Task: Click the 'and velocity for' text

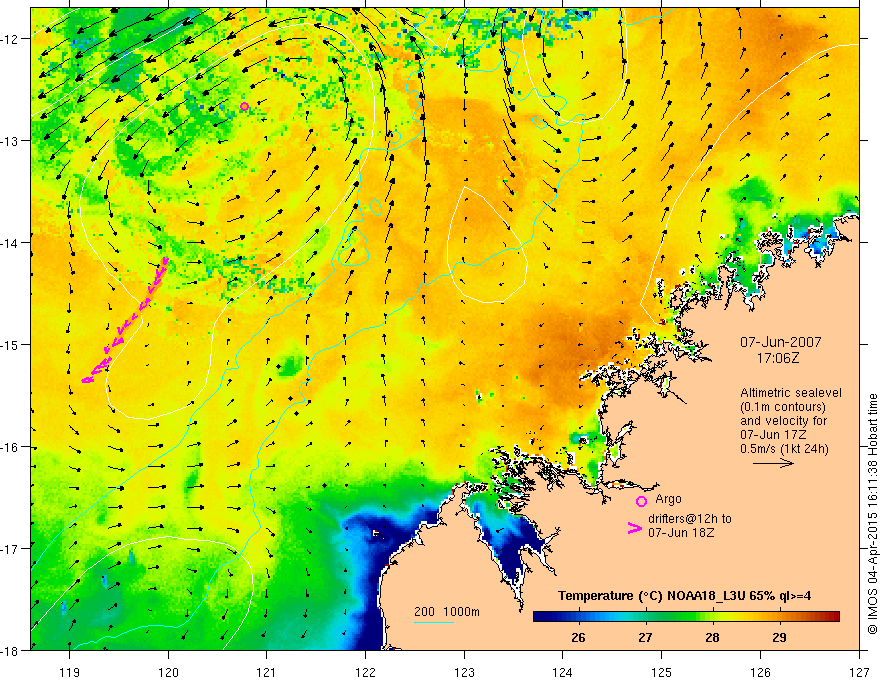Action: tap(783, 421)
